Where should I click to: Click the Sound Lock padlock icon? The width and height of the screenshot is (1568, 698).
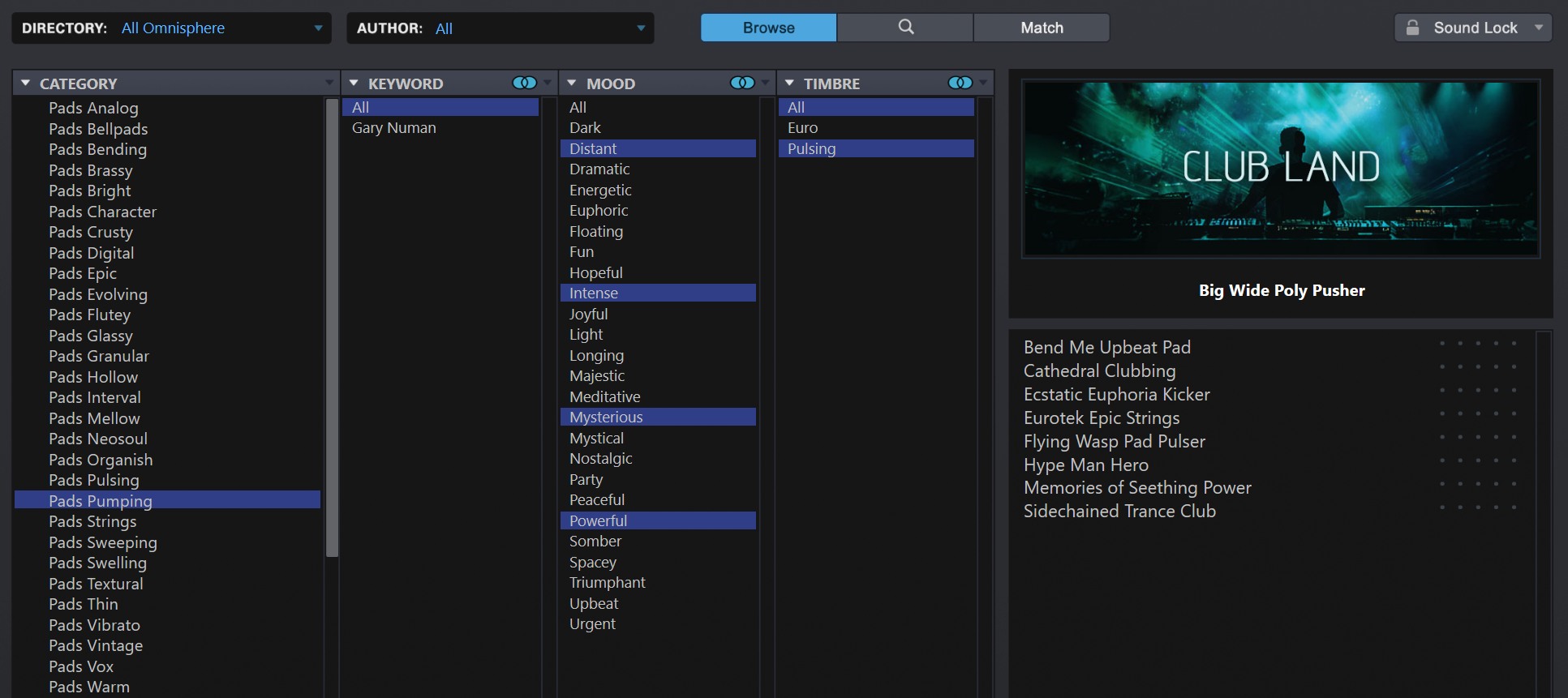[x=1412, y=28]
